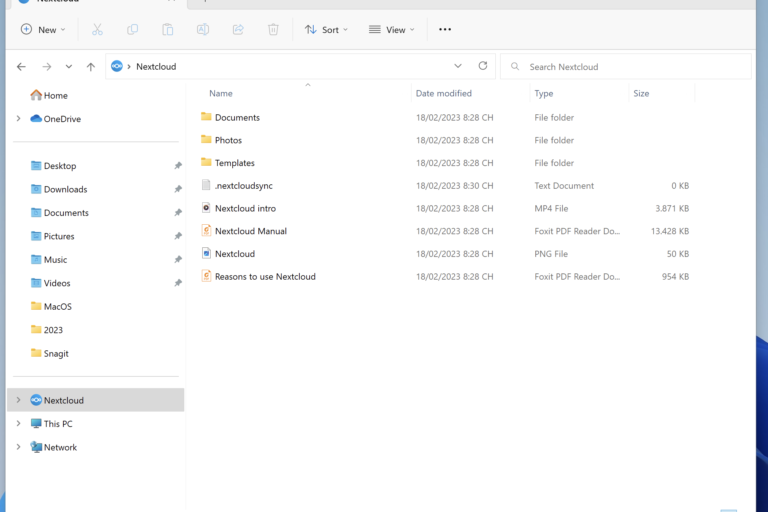Screen dimensions: 768x512
Task: Click the Copy icon in toolbar
Action: click(132, 29)
